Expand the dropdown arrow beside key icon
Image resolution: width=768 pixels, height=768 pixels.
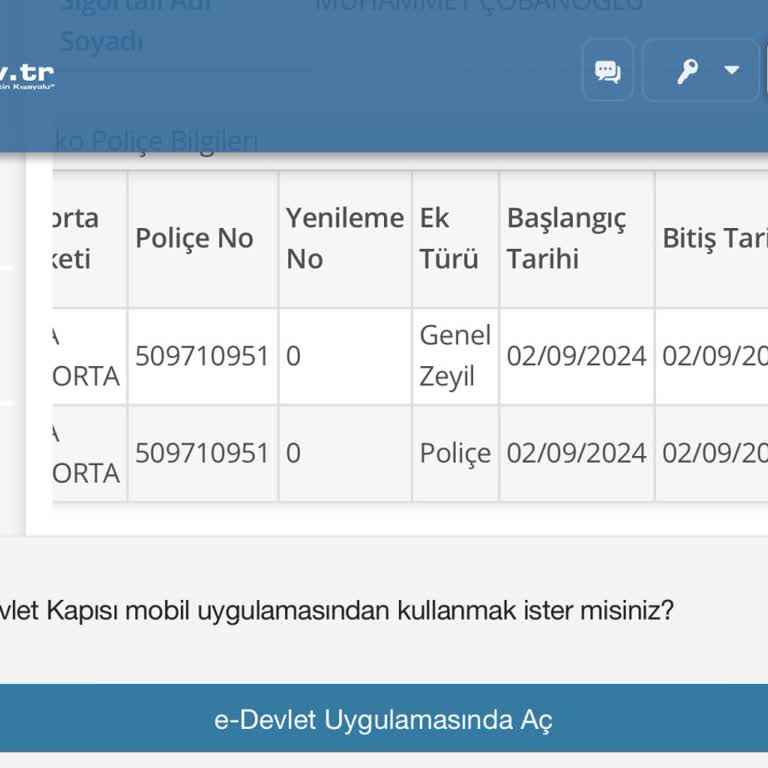pyautogui.click(x=732, y=70)
